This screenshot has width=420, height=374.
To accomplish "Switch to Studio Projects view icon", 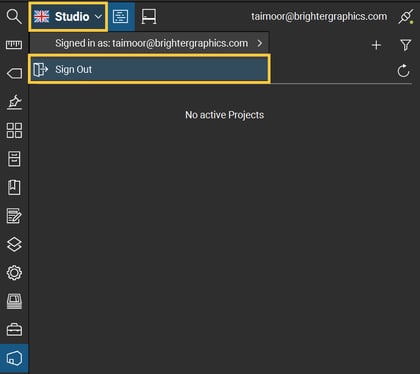I will tap(121, 16).
